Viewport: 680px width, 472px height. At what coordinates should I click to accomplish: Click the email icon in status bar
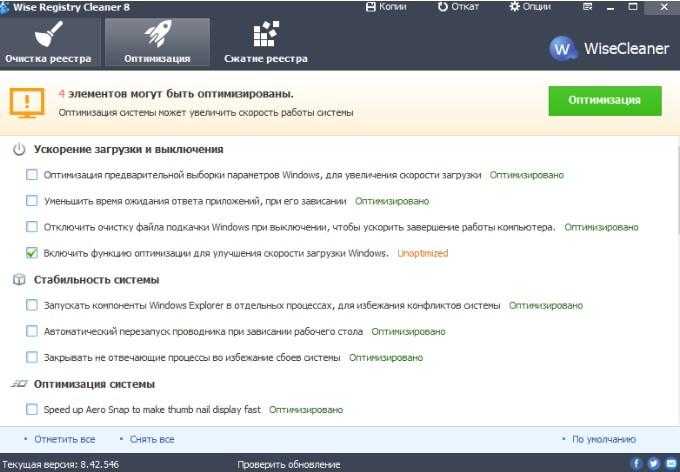[671, 464]
